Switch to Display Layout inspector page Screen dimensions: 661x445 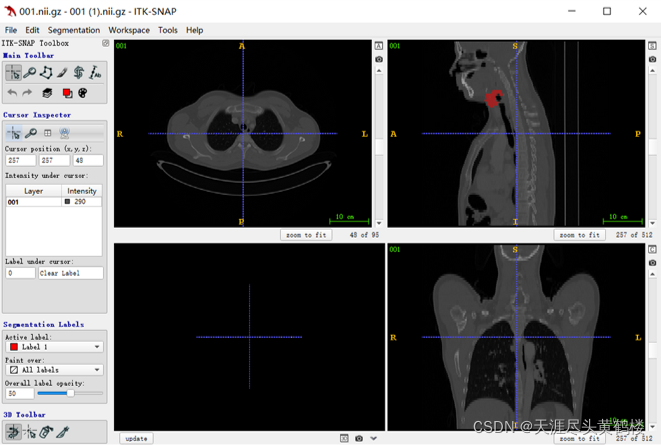48,133
